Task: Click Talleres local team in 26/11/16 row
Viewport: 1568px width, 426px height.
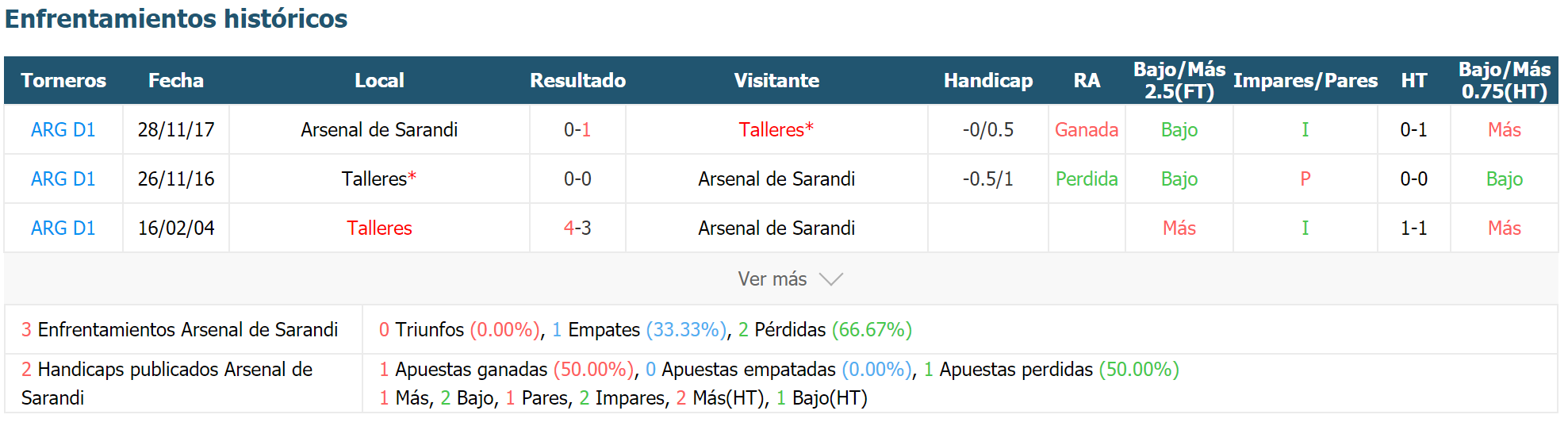Action: click(379, 178)
